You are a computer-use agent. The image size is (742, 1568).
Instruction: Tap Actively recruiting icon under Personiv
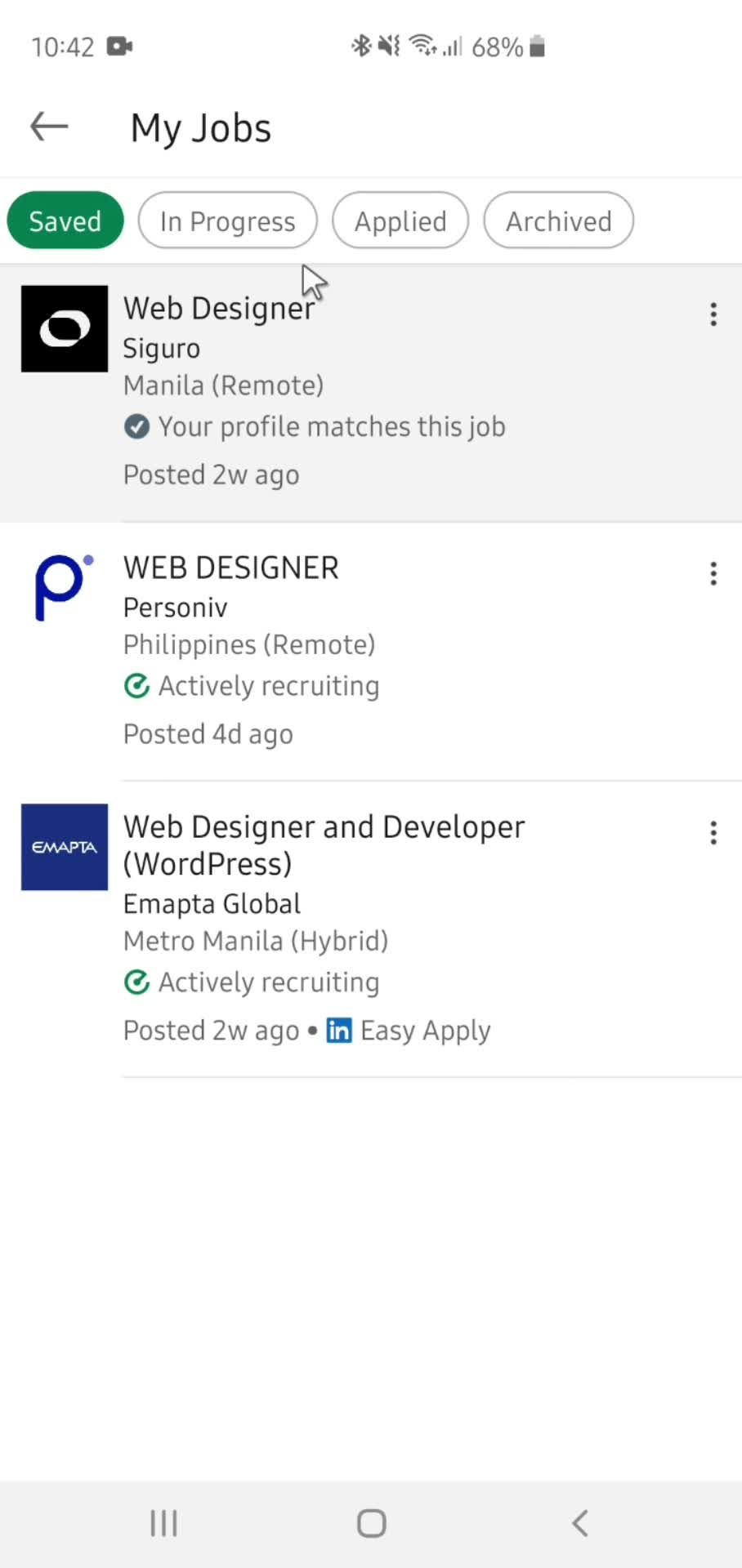(x=136, y=686)
